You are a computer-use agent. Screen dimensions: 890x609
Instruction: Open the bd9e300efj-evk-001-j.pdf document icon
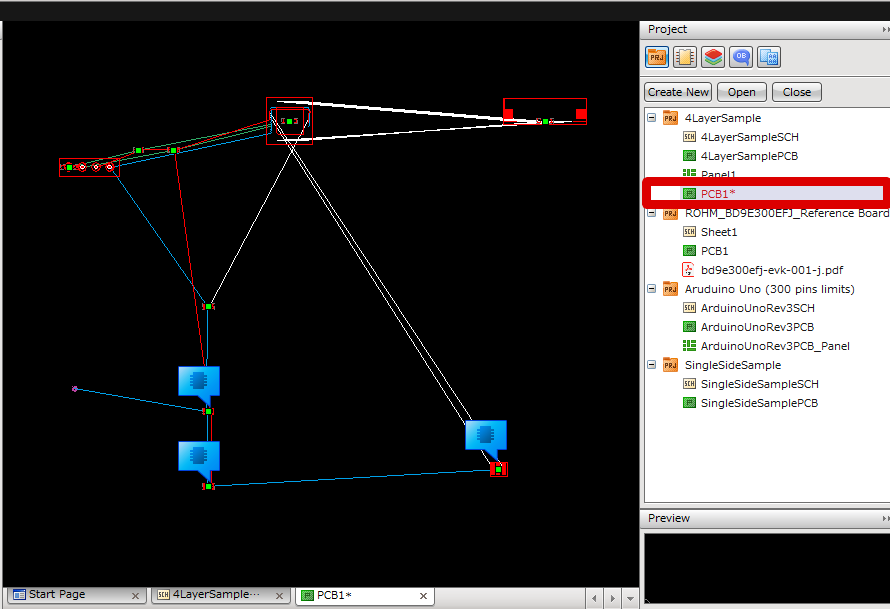tap(690, 269)
